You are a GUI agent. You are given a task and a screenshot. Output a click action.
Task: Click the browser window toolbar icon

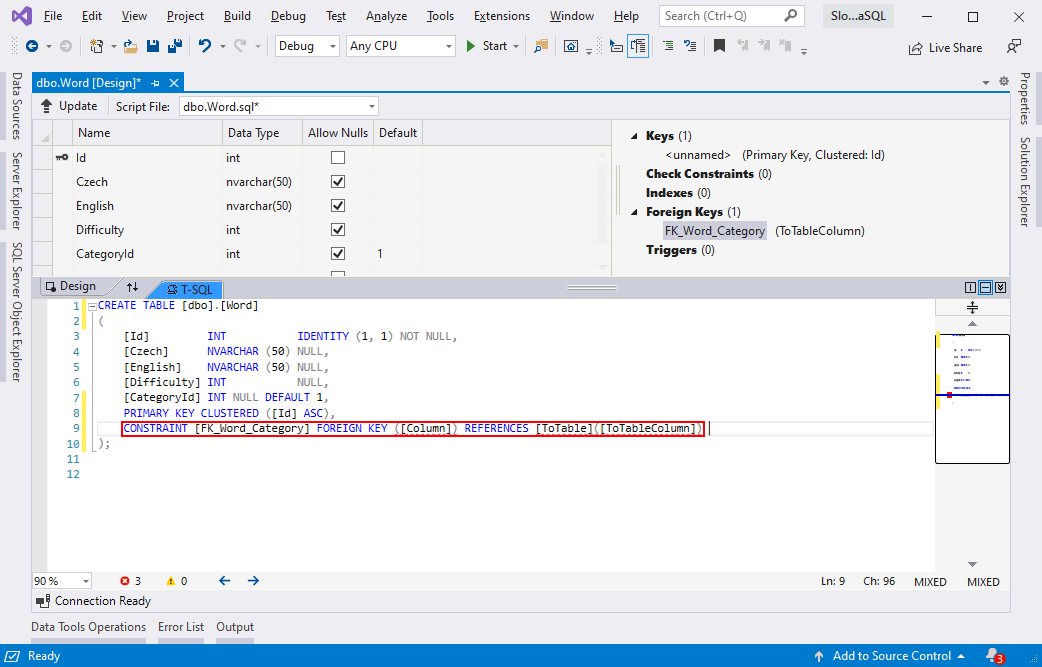(x=571, y=46)
